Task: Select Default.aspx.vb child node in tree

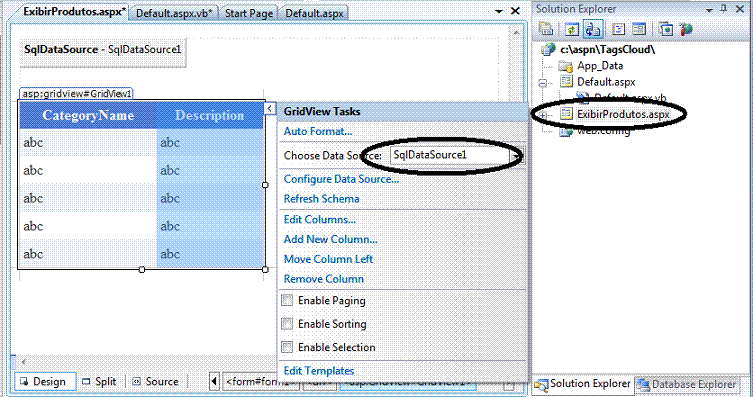Action: (x=630, y=98)
